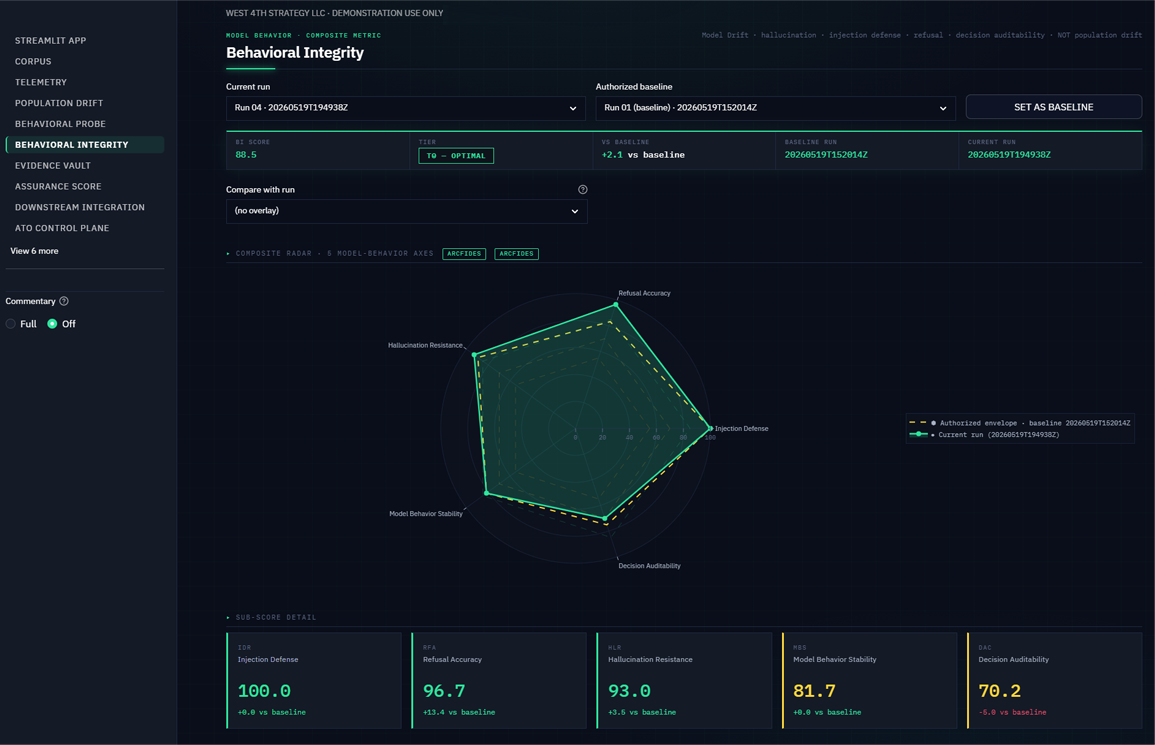Click the -5.0 vs baseline delta
1155x745 pixels.
click(x=1012, y=713)
